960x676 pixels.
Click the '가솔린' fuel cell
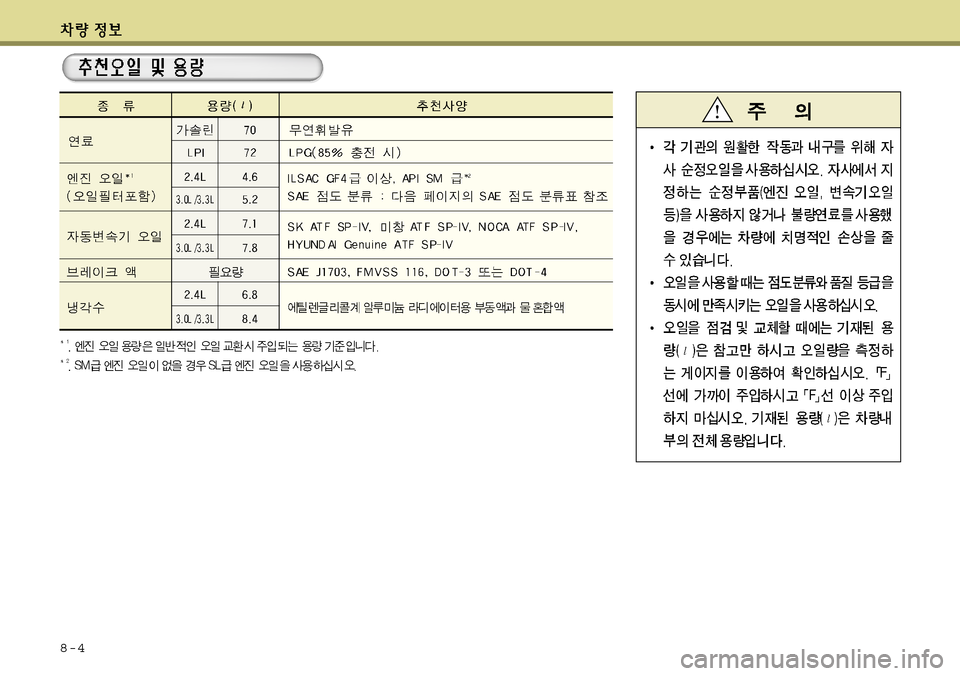click(195, 130)
